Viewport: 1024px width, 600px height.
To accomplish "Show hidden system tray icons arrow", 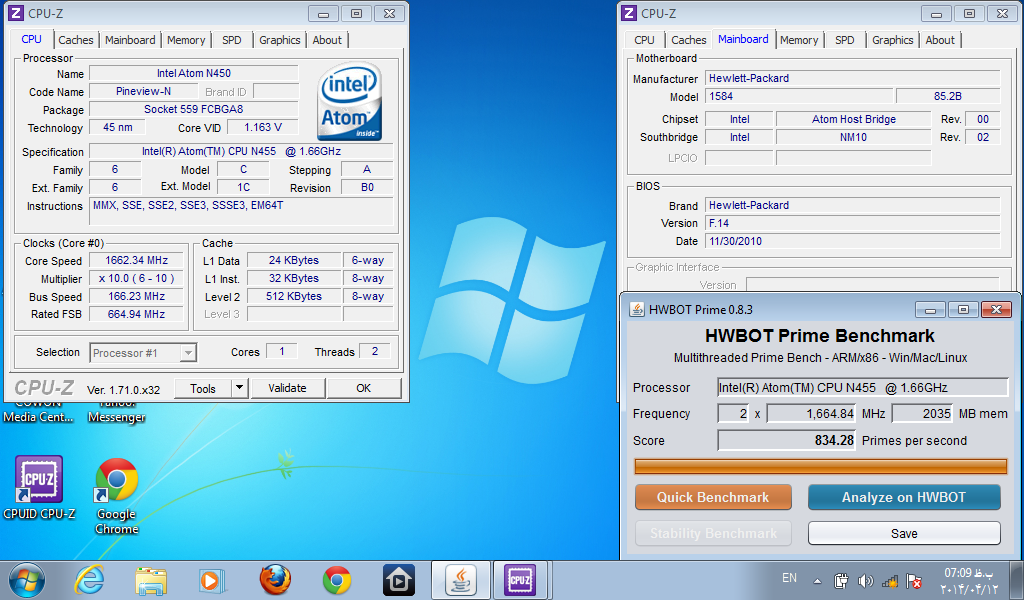I will 817,580.
